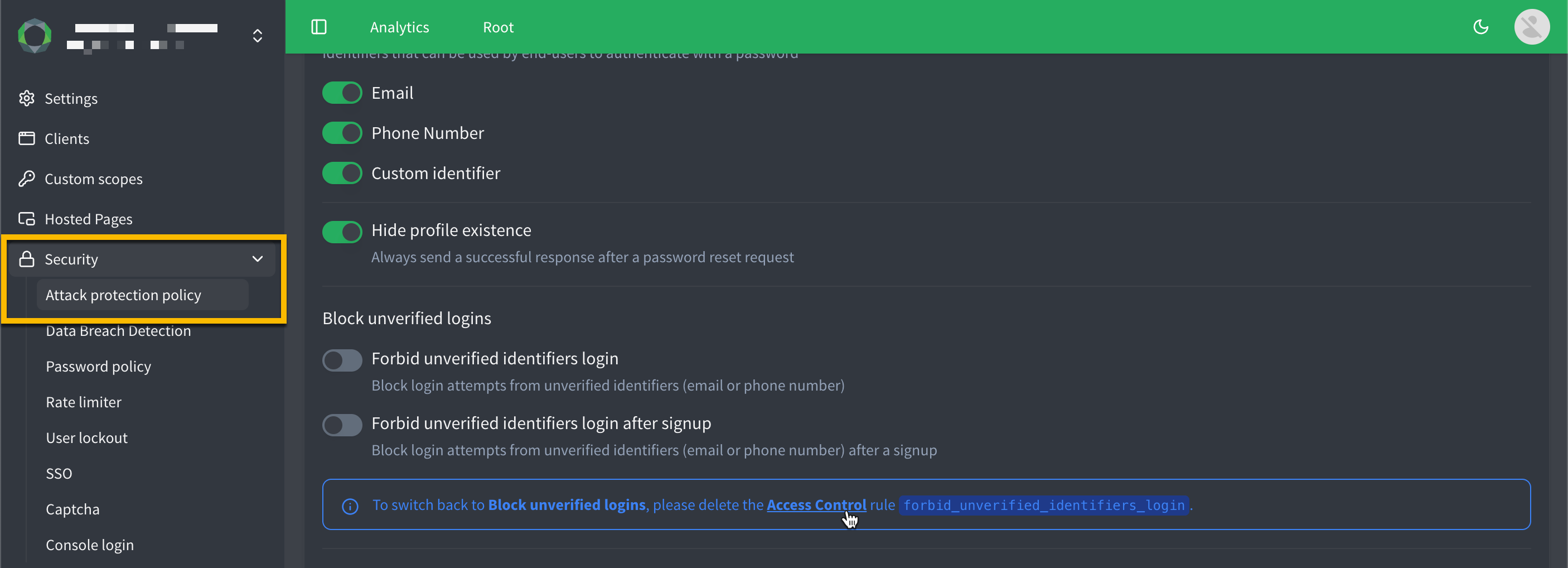Click the forbid_unverified_identifiers_login code snippet
This screenshot has height=568, width=1568.
click(x=1043, y=505)
